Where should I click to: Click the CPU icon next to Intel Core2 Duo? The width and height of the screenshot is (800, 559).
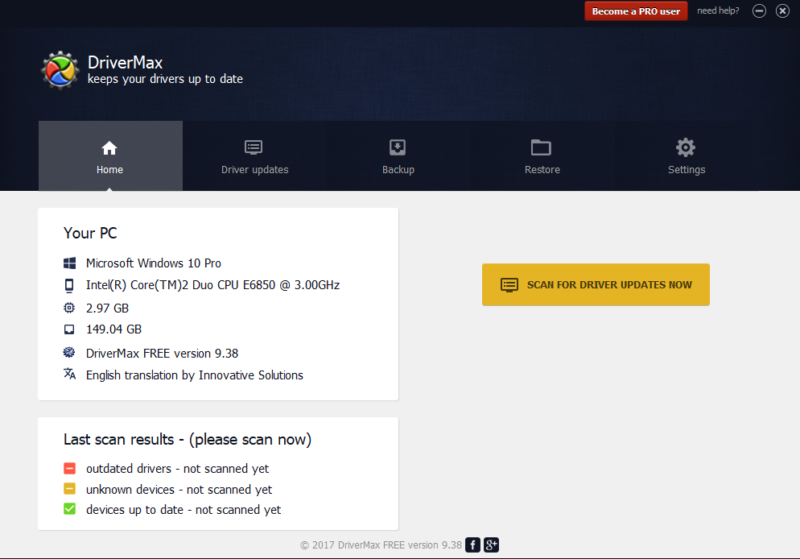[69, 285]
